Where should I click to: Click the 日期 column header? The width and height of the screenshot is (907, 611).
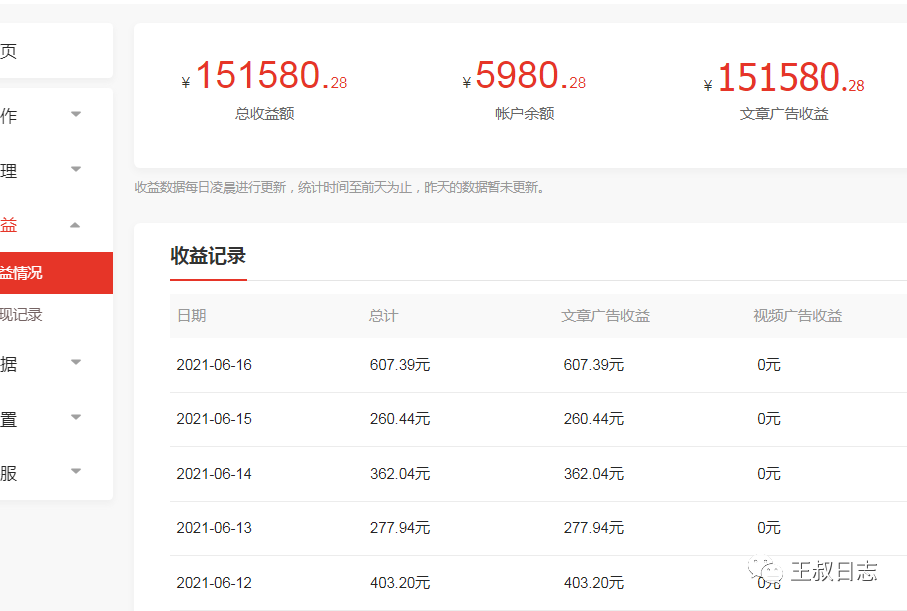coord(192,315)
